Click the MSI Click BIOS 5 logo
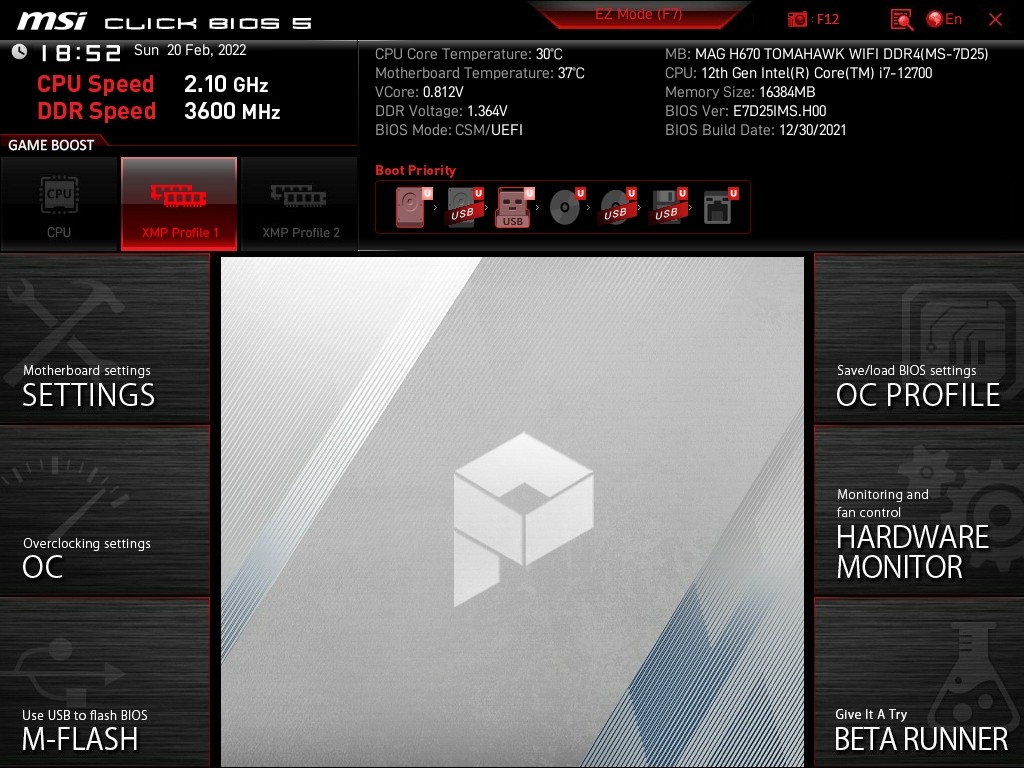 [164, 22]
